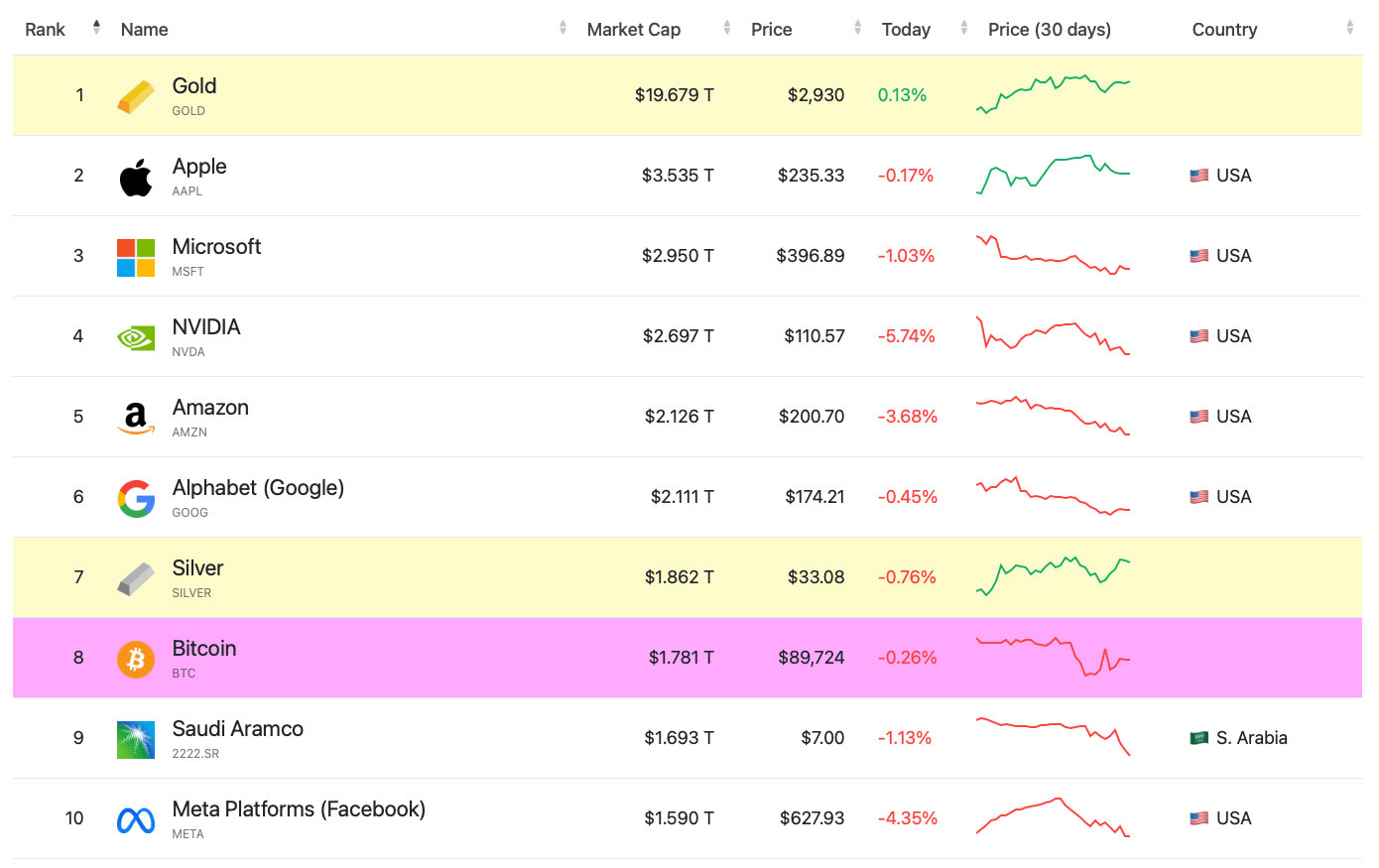Click the Price (30 days) column header
The image size is (1379, 868).
1050,30
